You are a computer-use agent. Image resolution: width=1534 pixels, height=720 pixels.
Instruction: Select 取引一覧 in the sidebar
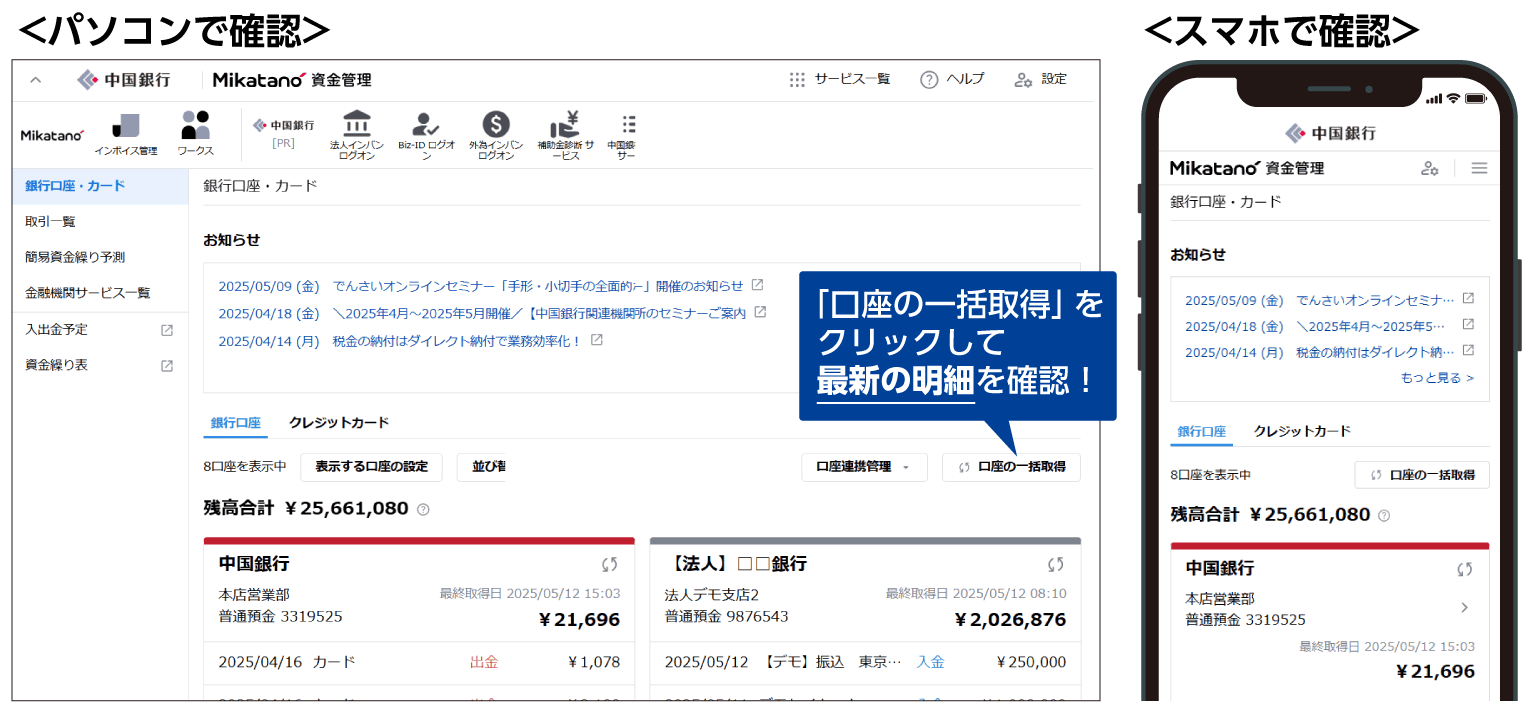(50, 221)
